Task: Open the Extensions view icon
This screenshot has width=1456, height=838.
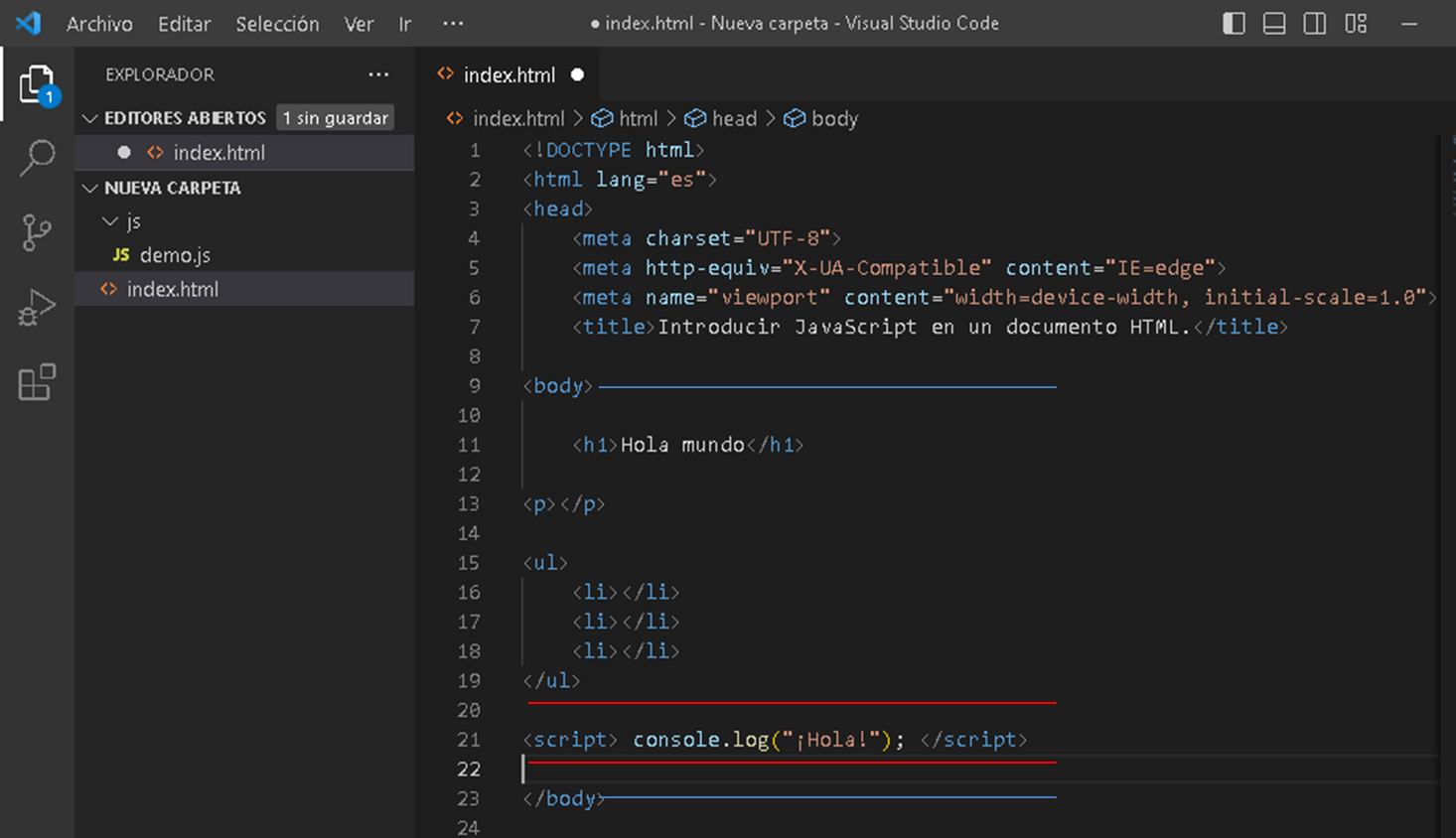Action: 37,382
